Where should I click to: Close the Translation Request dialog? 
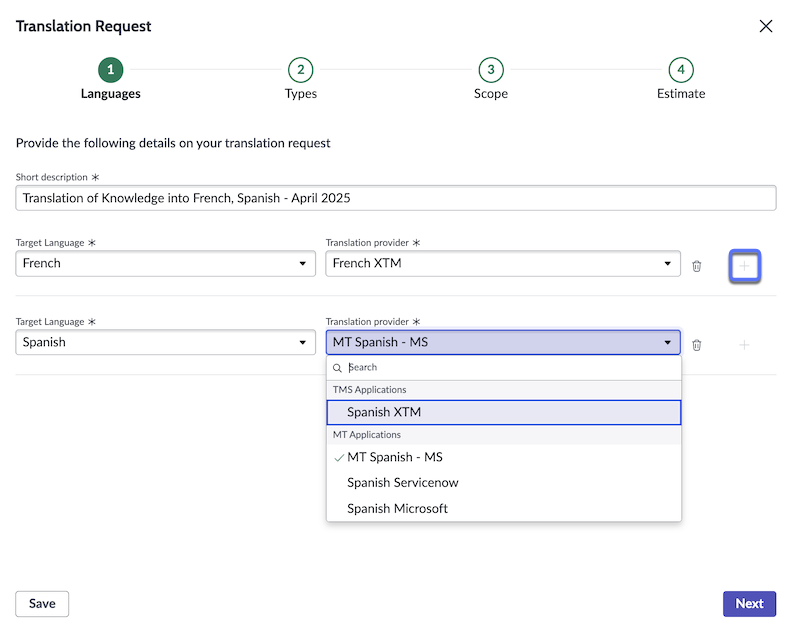[766, 26]
